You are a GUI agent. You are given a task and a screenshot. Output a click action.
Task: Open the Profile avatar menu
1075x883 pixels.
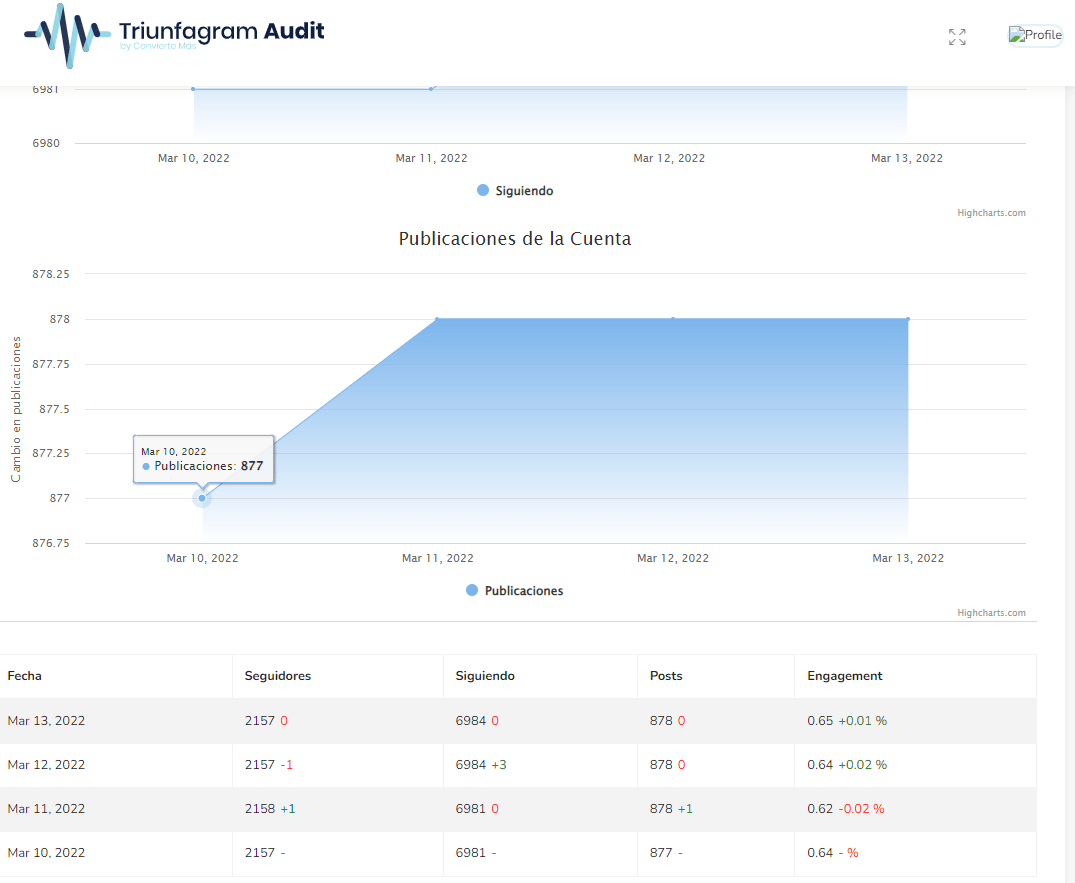coord(1035,36)
